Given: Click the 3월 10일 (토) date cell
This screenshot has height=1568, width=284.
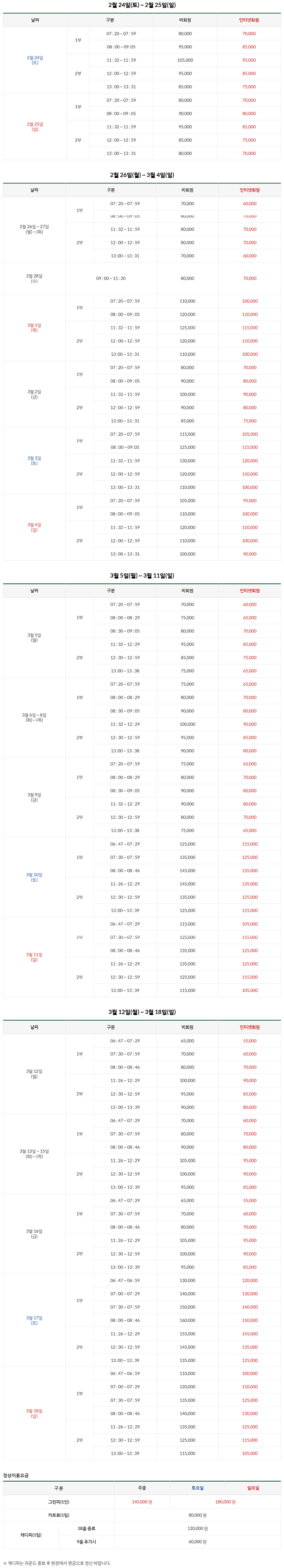Looking at the screenshot, I should (34, 877).
